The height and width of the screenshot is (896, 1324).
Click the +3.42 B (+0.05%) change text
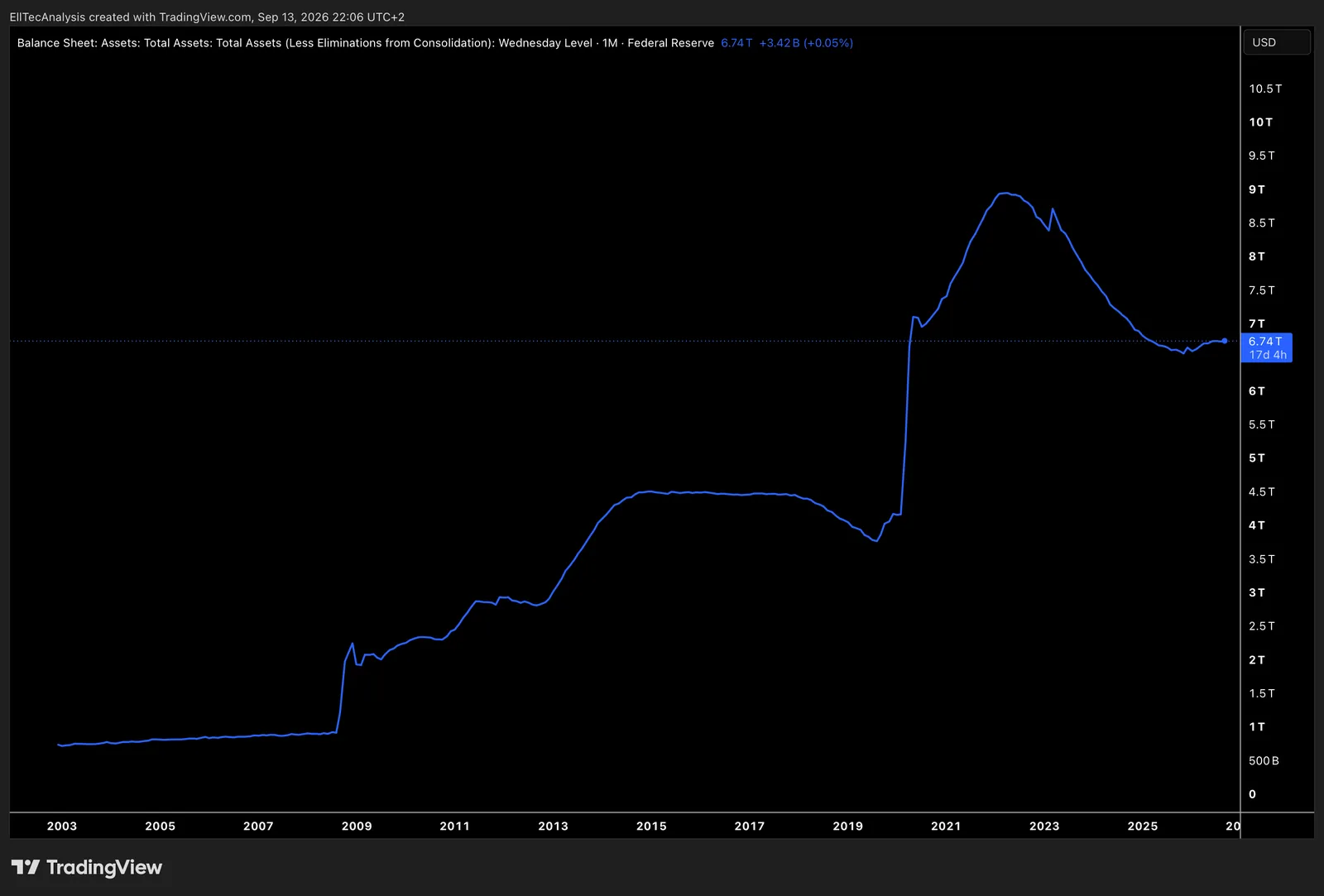pos(806,43)
